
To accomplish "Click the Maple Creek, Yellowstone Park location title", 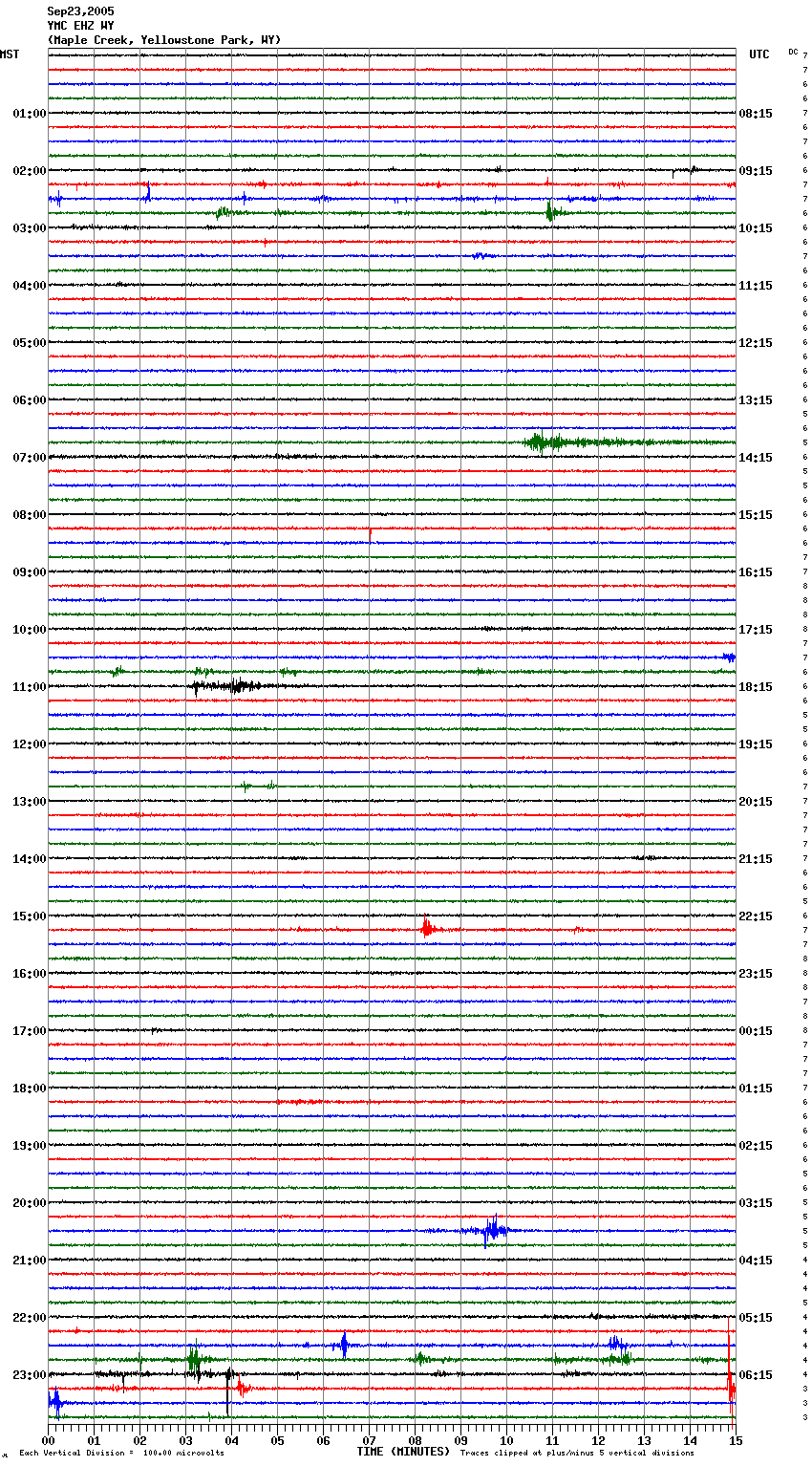I will coord(164,40).
